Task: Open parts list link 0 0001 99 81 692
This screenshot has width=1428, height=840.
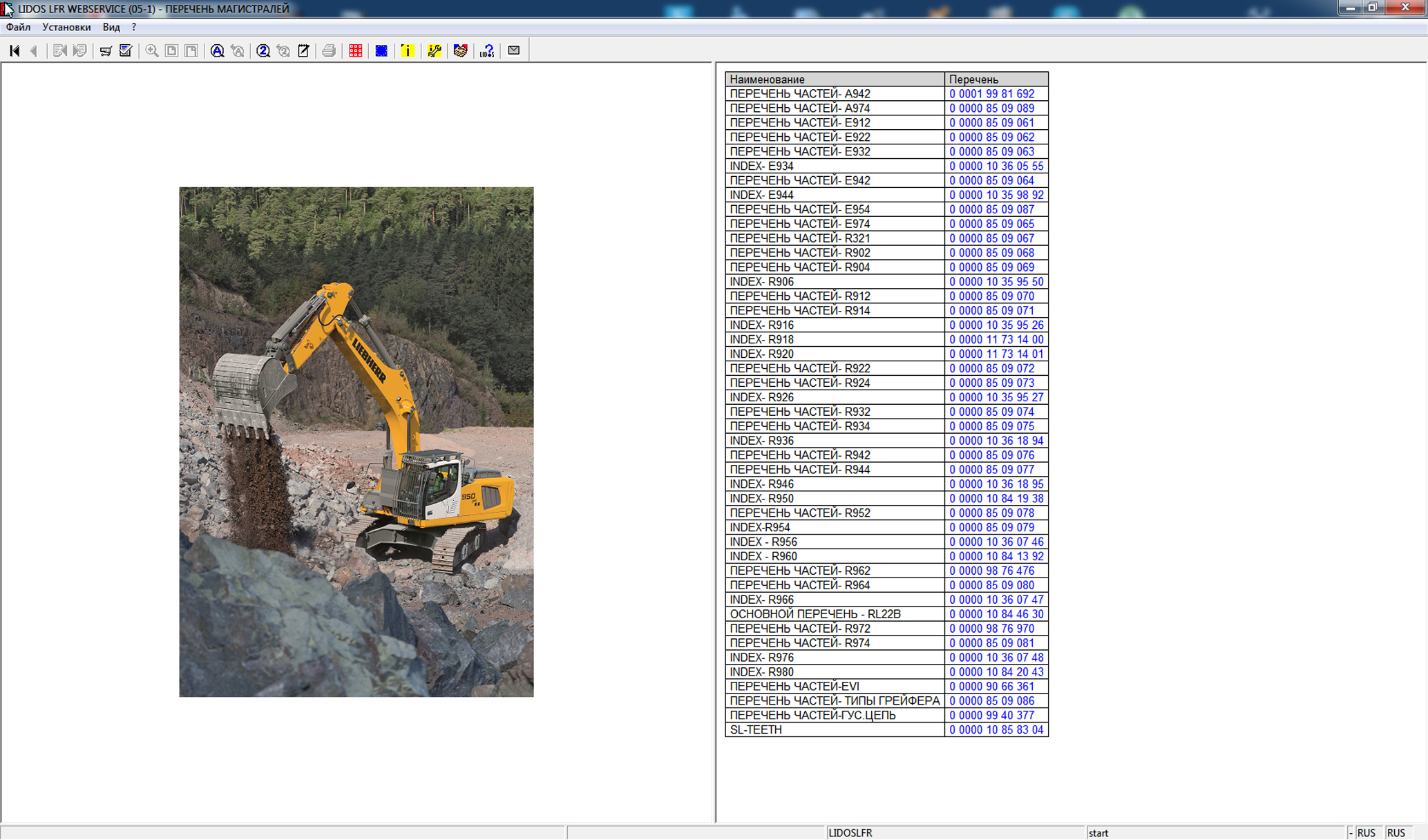Action: tap(991, 94)
